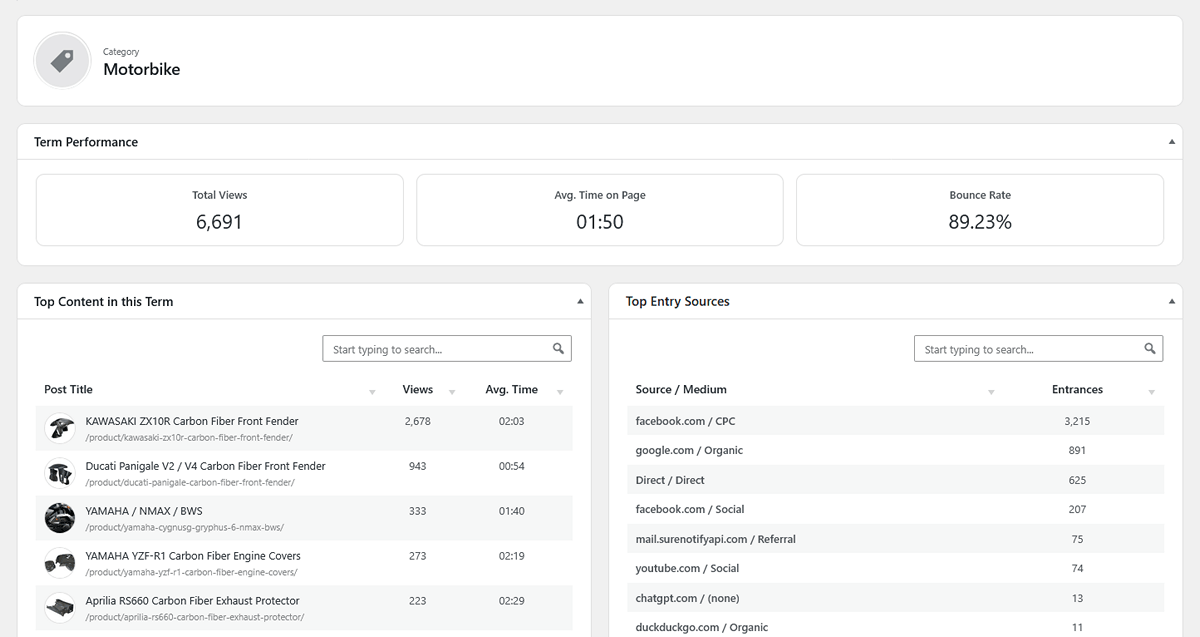Select the 625 entrances value

(1077, 480)
